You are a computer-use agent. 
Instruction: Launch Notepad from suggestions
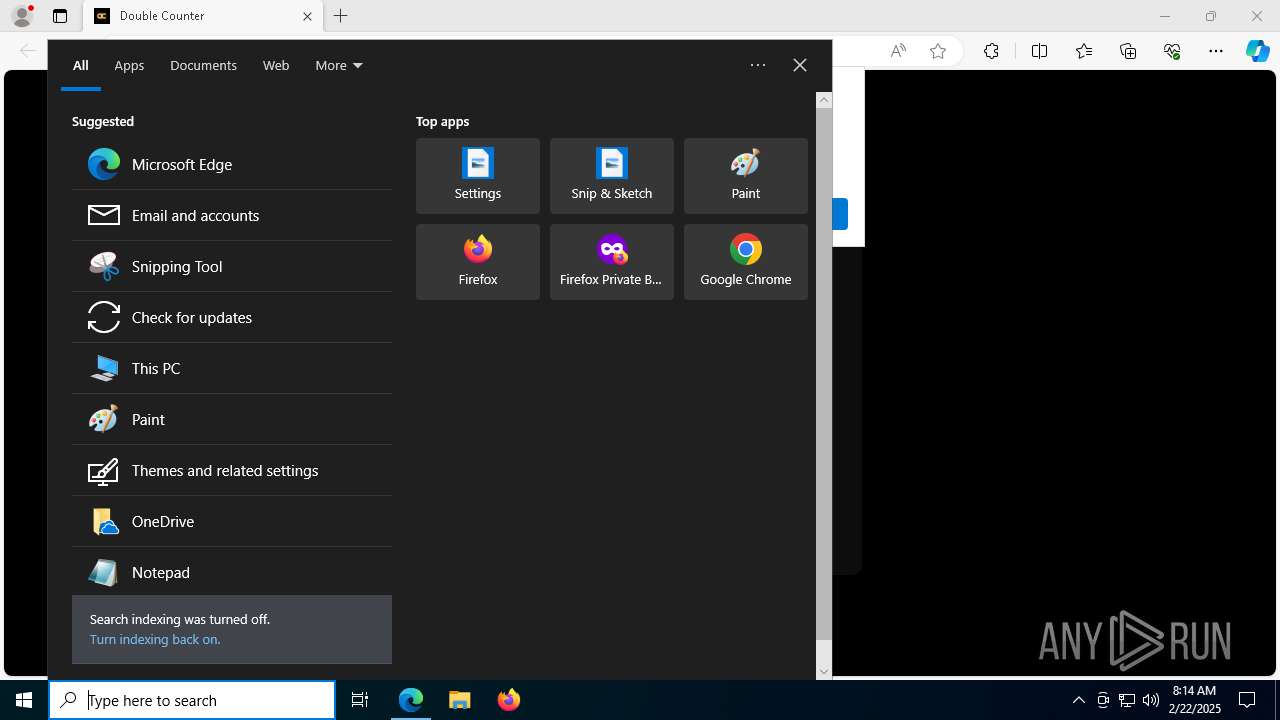coord(232,572)
